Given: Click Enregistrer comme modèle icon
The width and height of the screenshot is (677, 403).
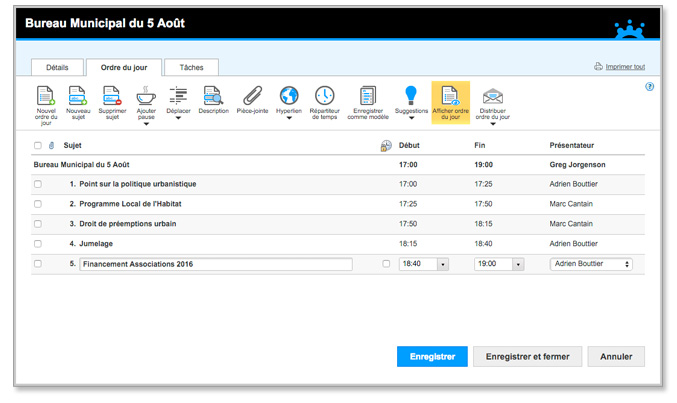Looking at the screenshot, I should tap(368, 97).
